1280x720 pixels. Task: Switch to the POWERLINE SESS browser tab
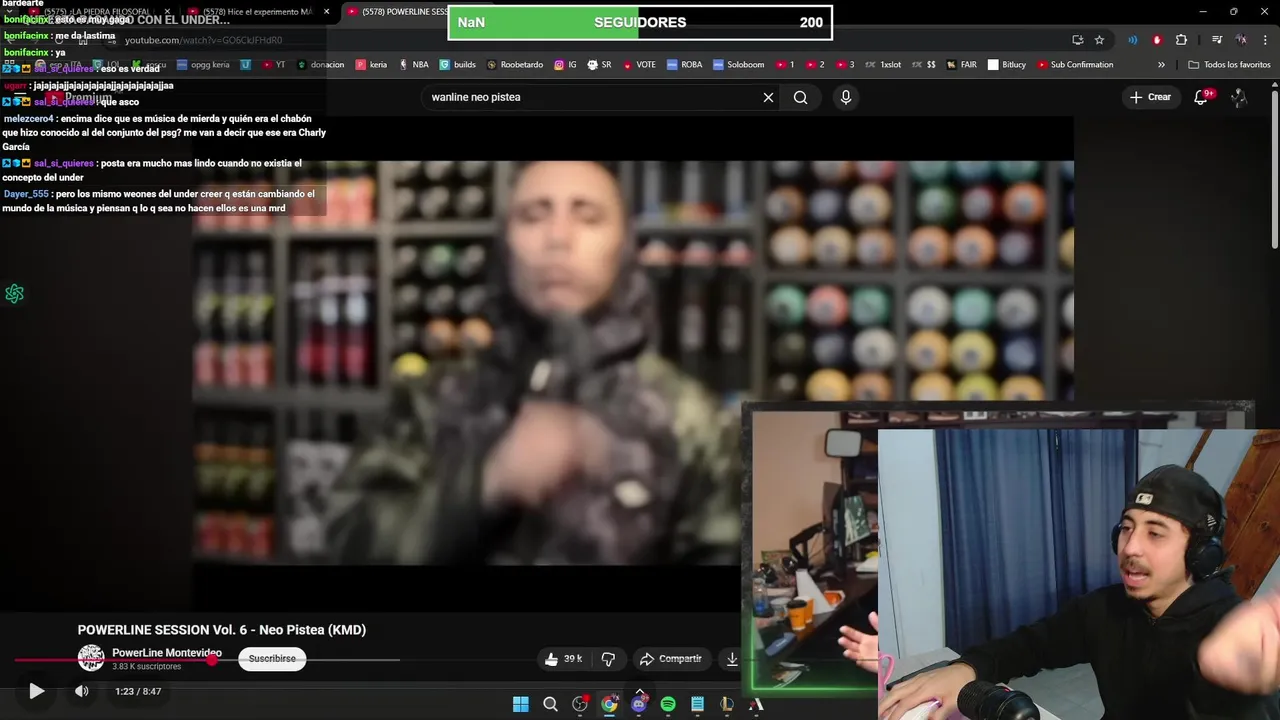pyautogui.click(x=400, y=12)
